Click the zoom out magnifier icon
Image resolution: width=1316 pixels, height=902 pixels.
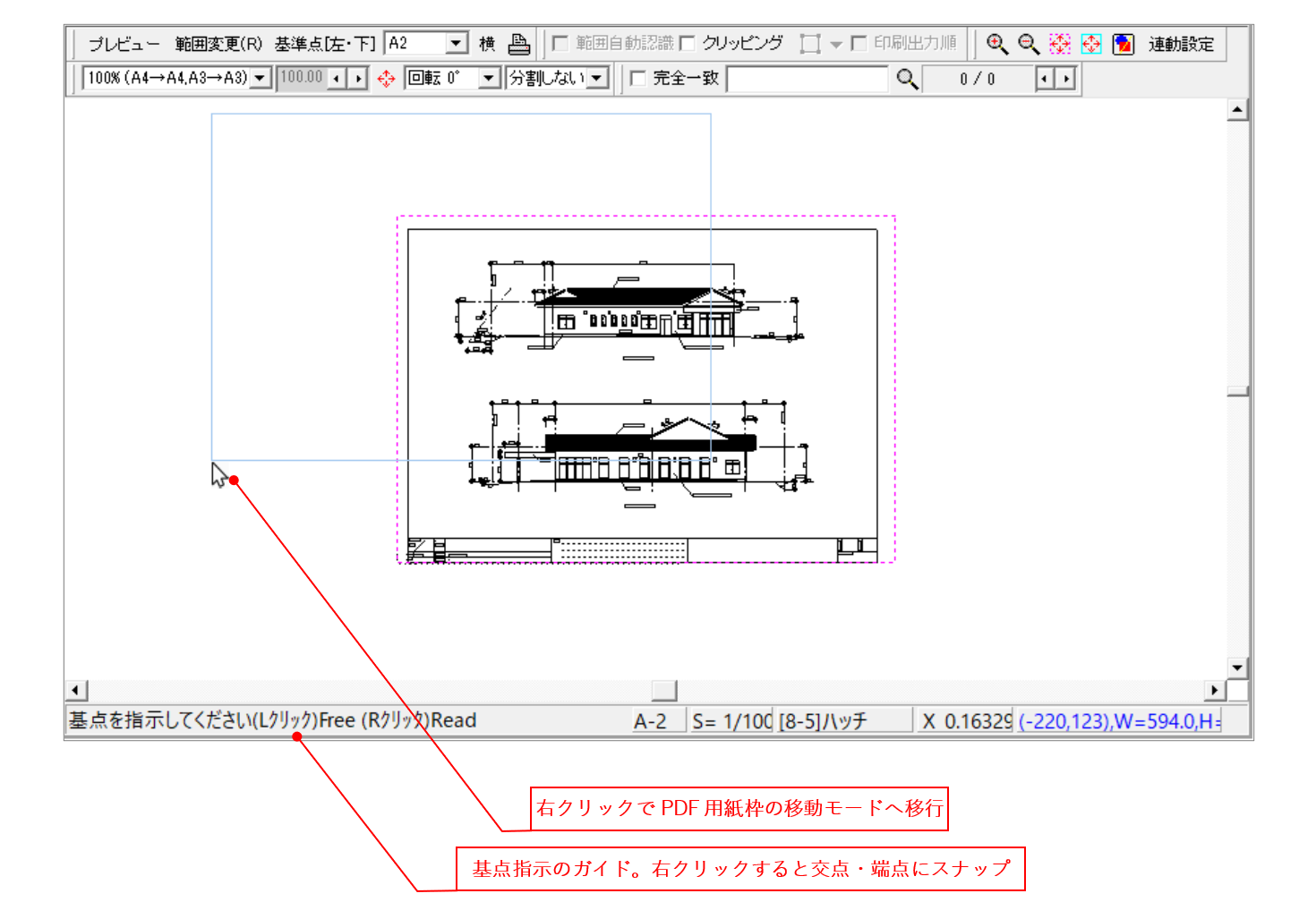coord(1028,44)
